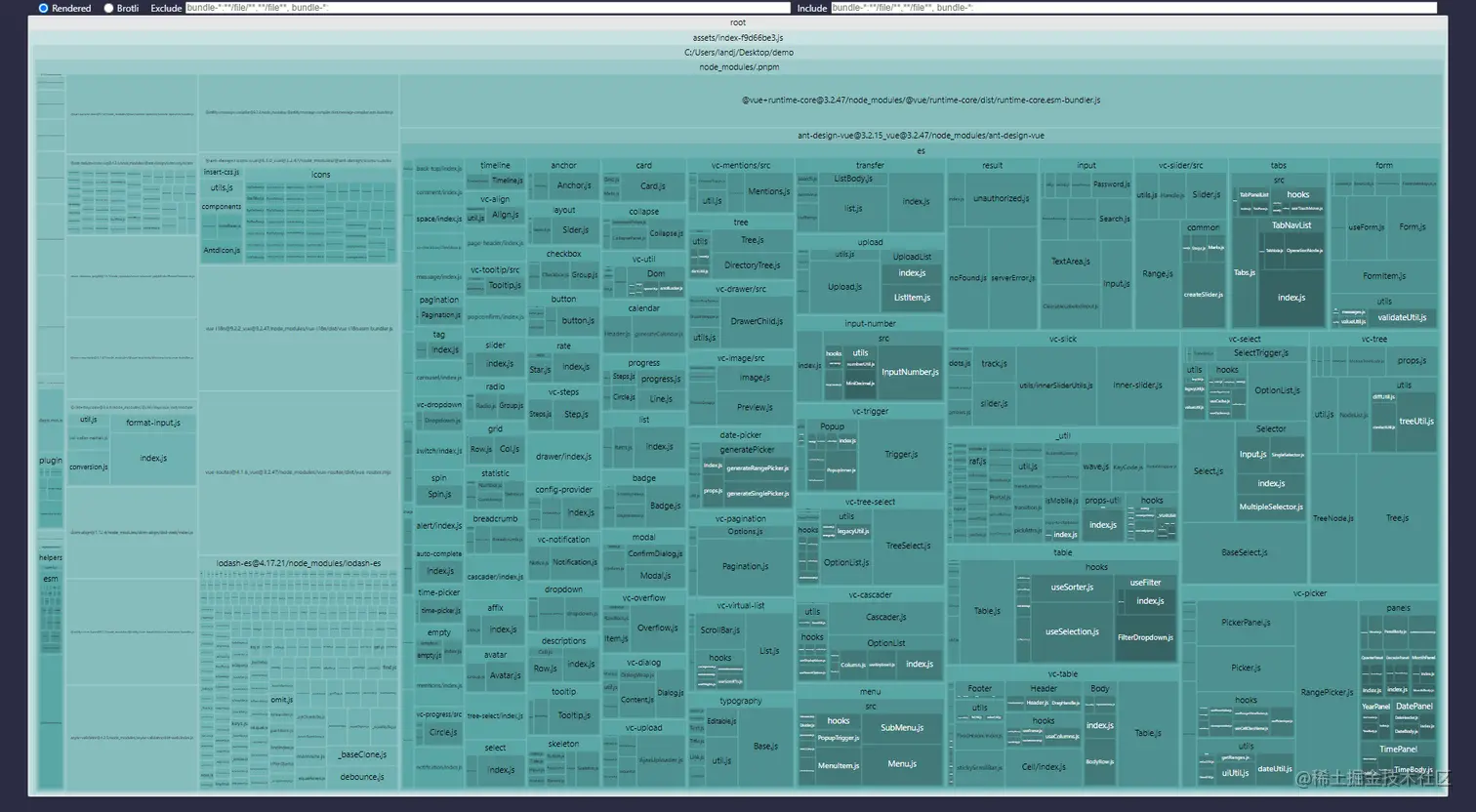The height and width of the screenshot is (812, 1476).
Task: Select the C:/Users/landj/Desktop/demo node
Action: (738, 53)
